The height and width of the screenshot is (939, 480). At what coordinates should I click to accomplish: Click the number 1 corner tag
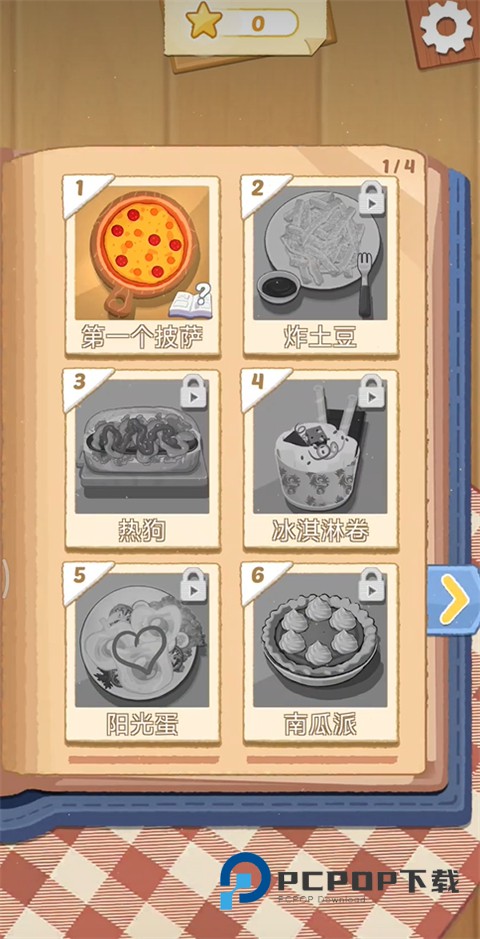[x=79, y=189]
